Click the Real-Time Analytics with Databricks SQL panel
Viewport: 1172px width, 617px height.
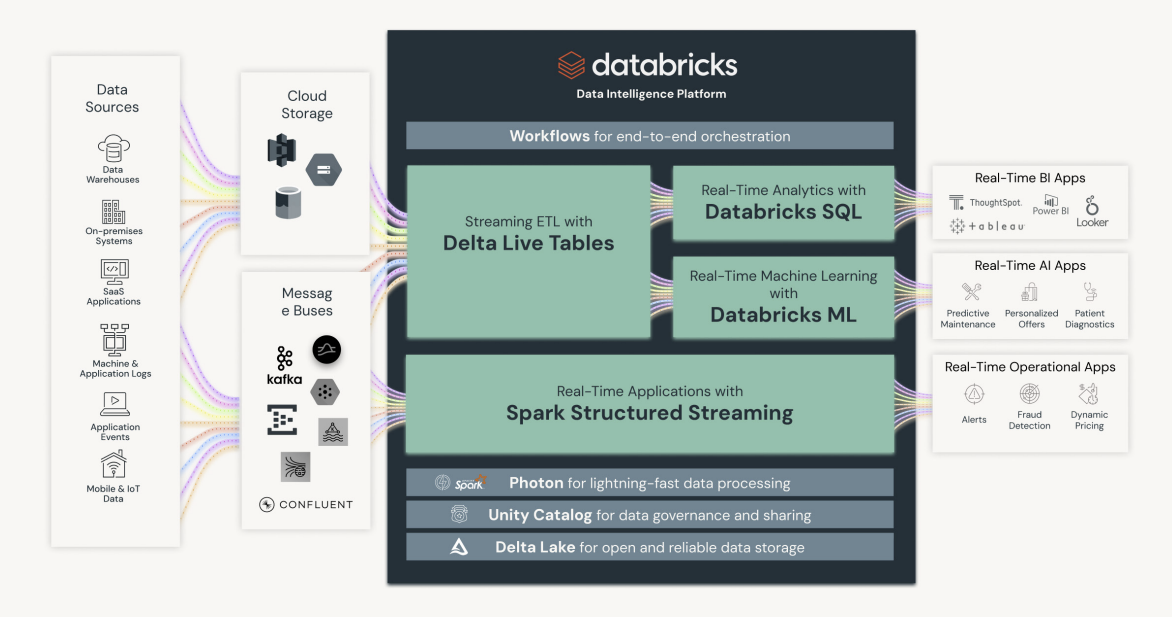(783, 203)
